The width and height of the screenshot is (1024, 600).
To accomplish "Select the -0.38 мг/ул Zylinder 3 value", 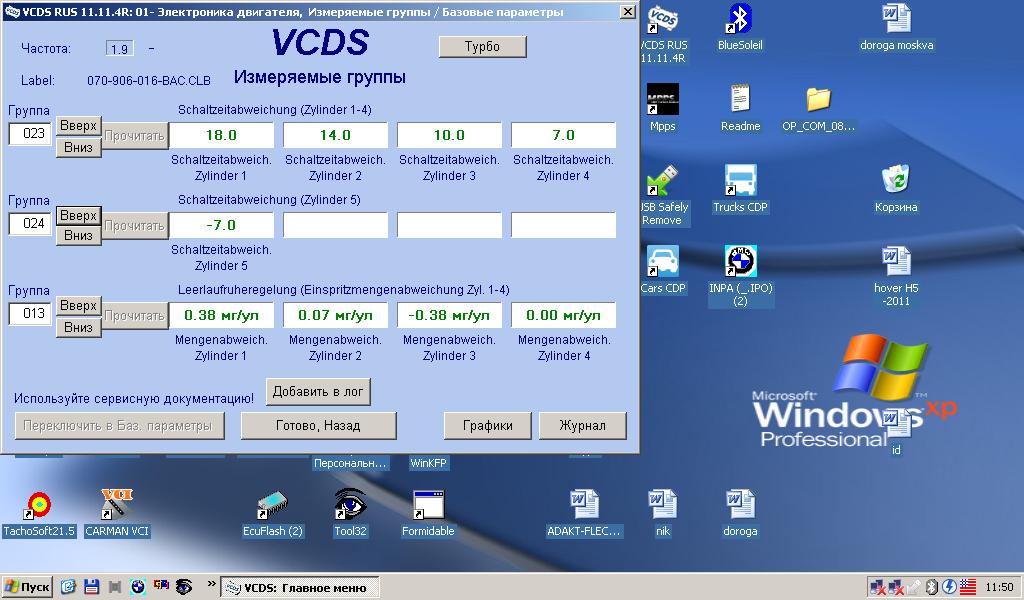I will click(x=449, y=315).
